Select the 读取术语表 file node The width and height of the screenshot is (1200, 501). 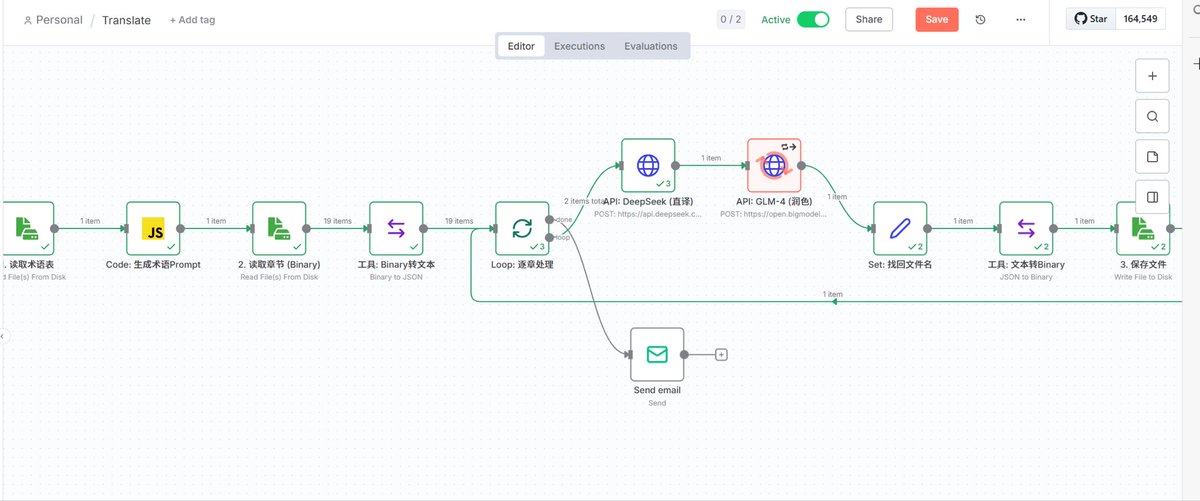pyautogui.click(x=27, y=228)
